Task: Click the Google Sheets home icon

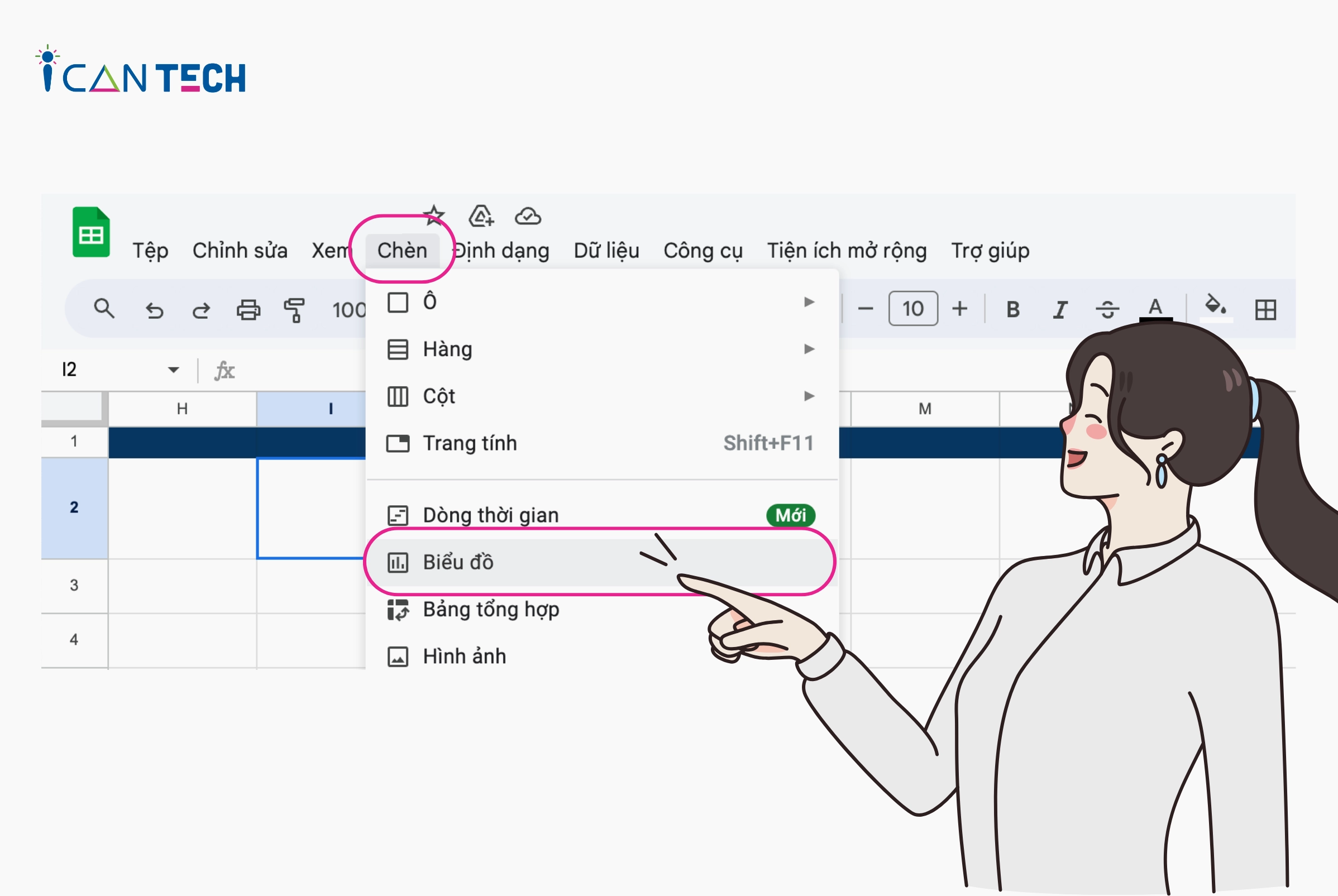Action: 91,232
